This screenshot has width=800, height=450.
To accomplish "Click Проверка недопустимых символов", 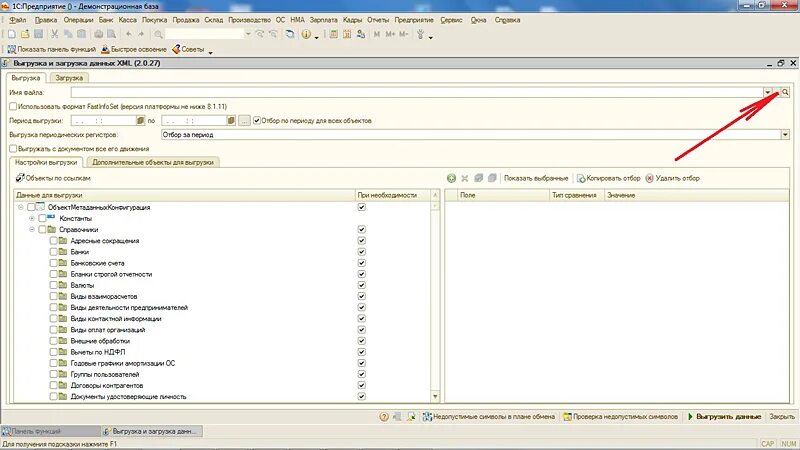I will point(620,417).
